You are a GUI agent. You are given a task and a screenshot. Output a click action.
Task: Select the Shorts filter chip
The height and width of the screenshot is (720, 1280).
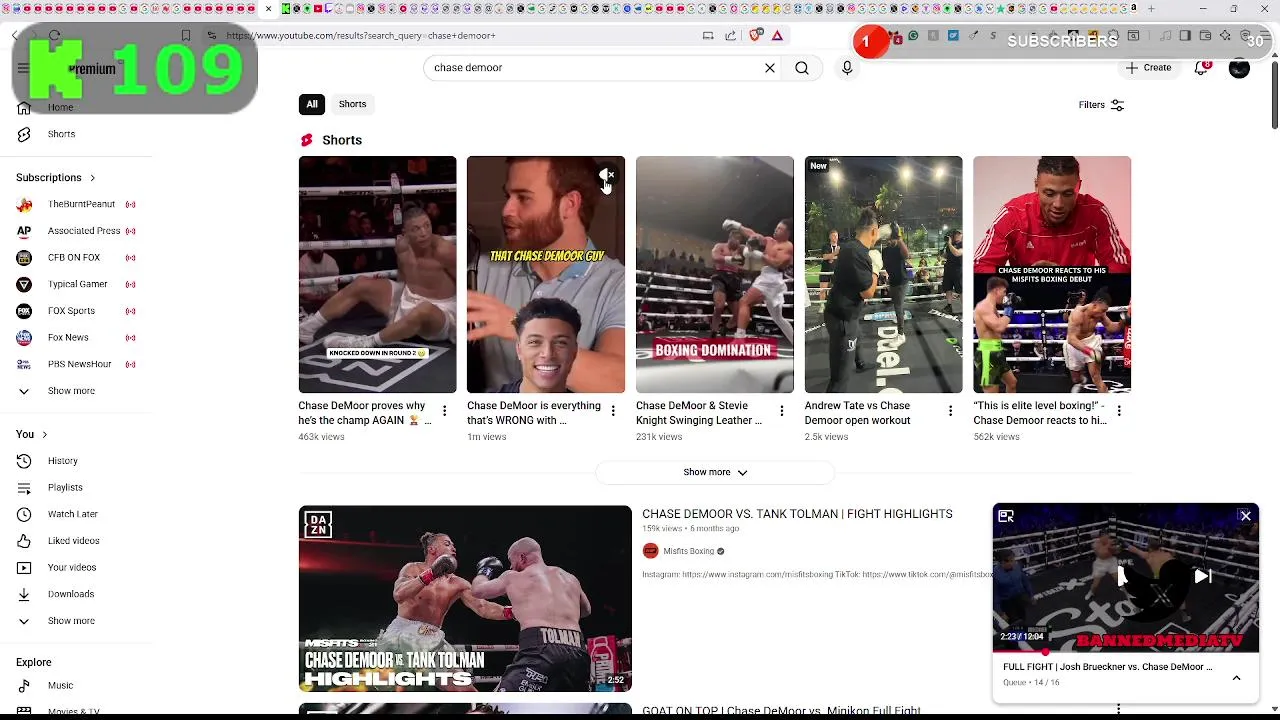pyautogui.click(x=352, y=104)
